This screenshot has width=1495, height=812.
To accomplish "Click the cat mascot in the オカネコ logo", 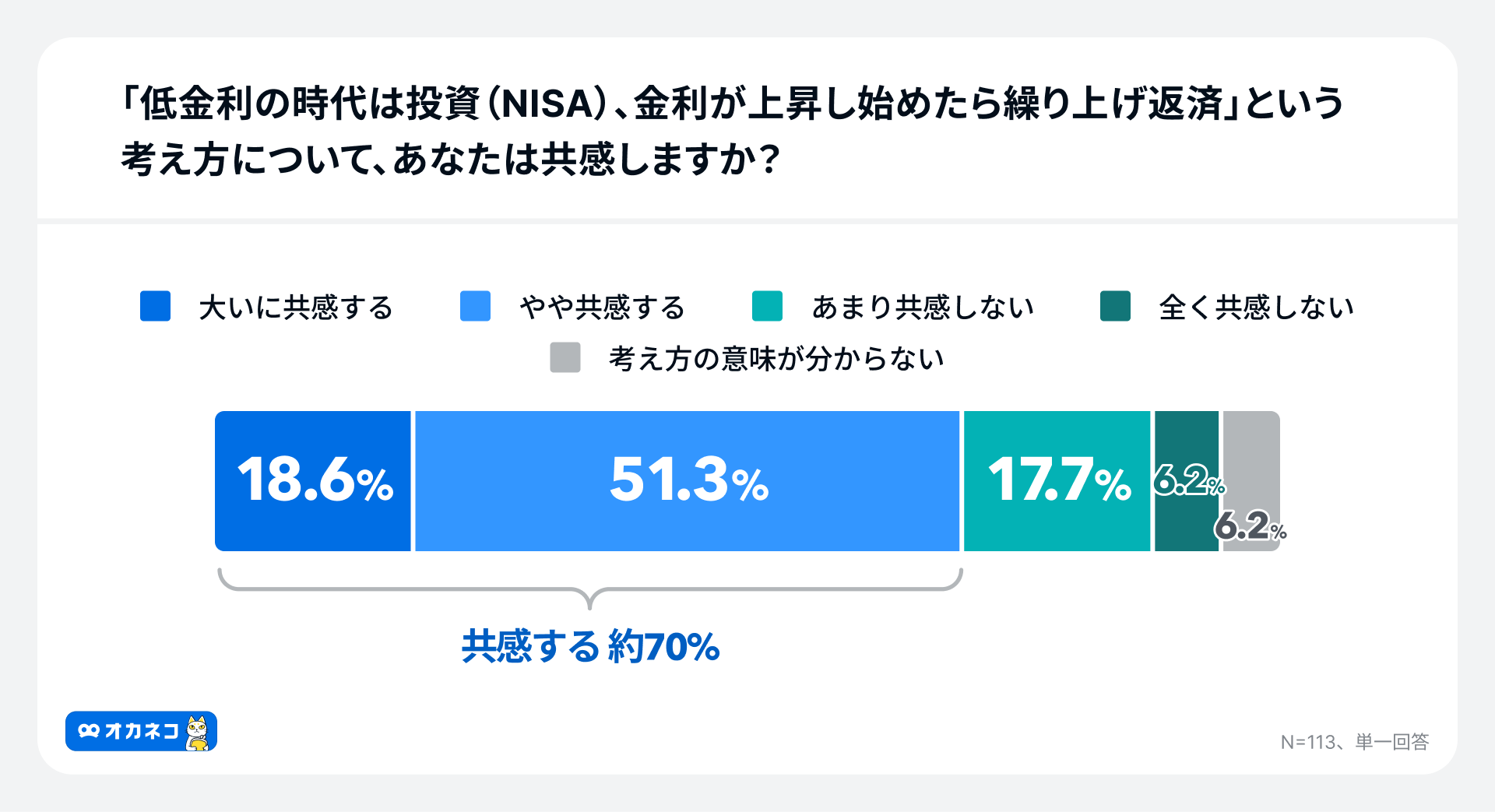I will 198,733.
